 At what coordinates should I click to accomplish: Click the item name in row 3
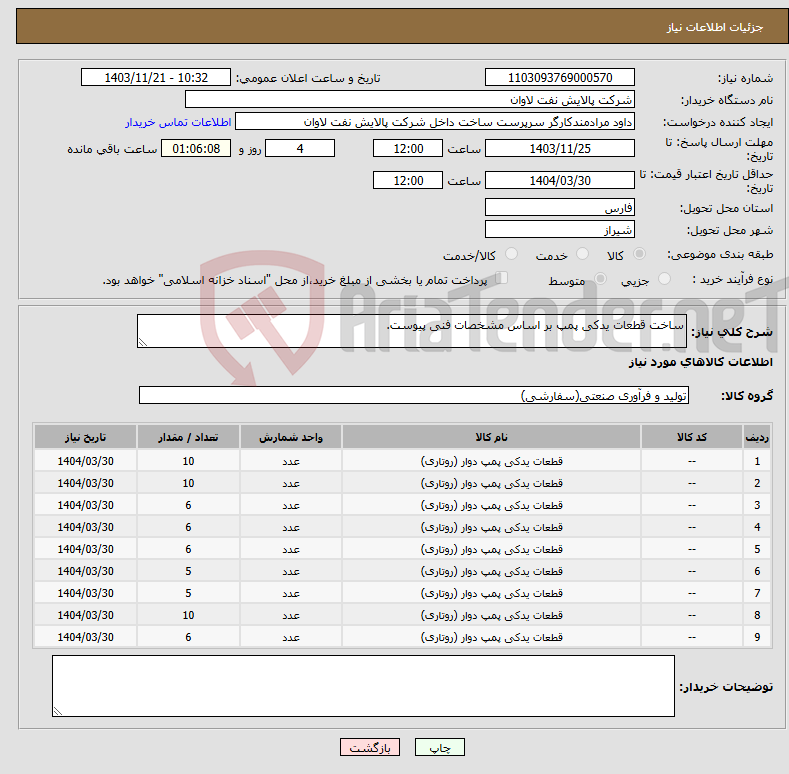click(491, 505)
